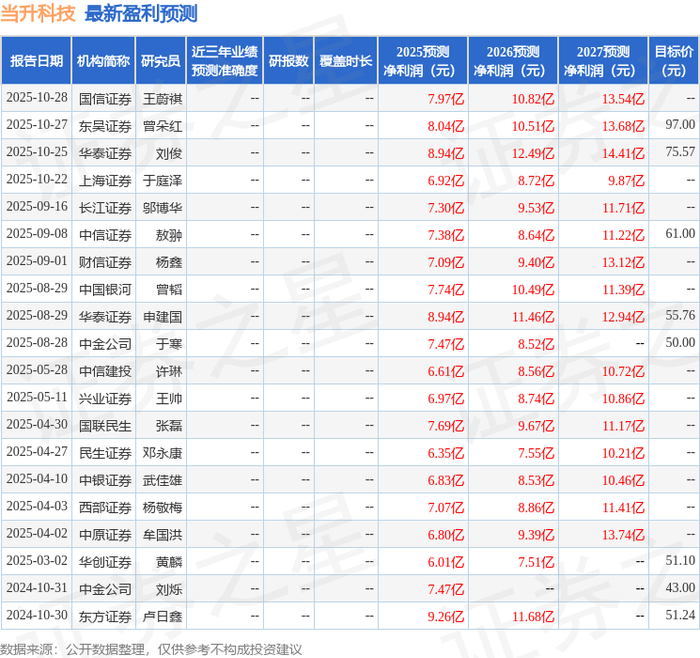Select the 2025预测净利润 column header
This screenshot has height=658, width=700.
pyautogui.click(x=423, y=61)
